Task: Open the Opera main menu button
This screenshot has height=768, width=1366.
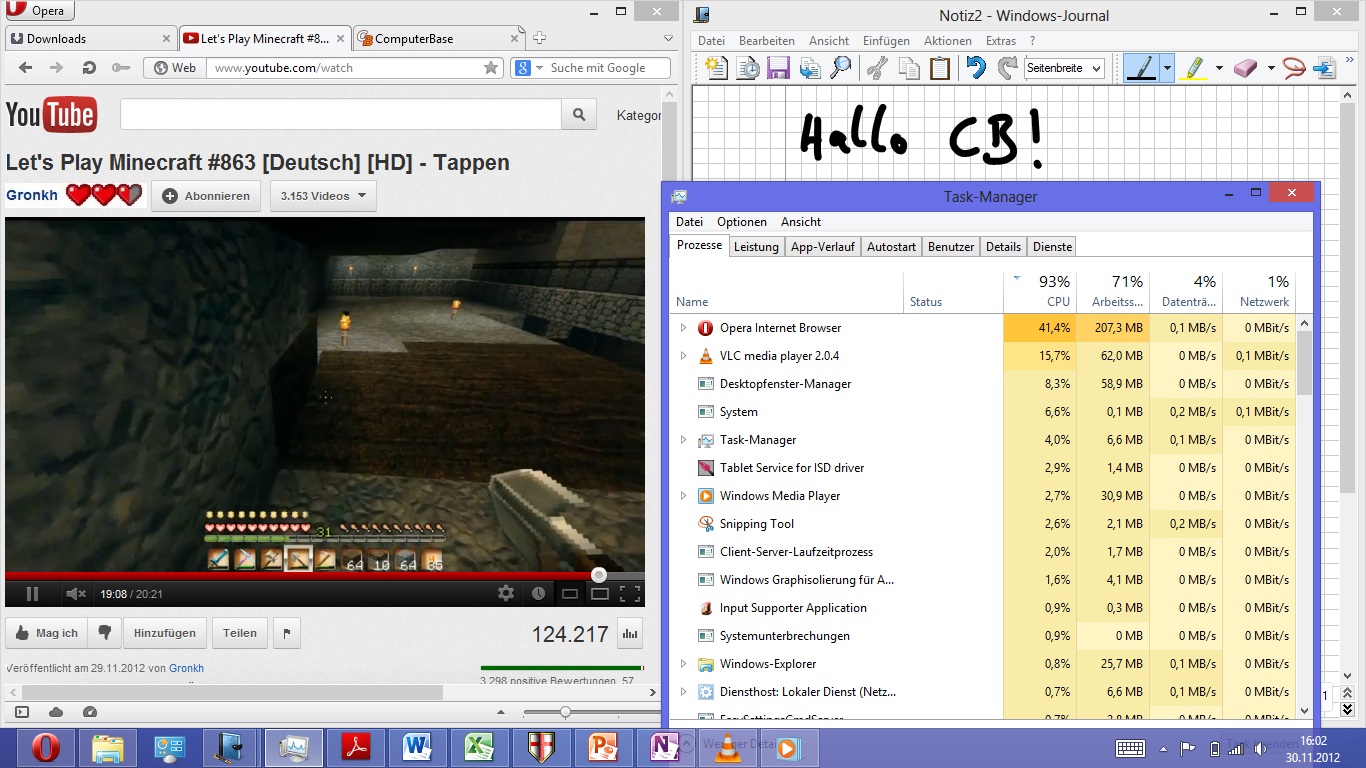Action: tap(38, 11)
